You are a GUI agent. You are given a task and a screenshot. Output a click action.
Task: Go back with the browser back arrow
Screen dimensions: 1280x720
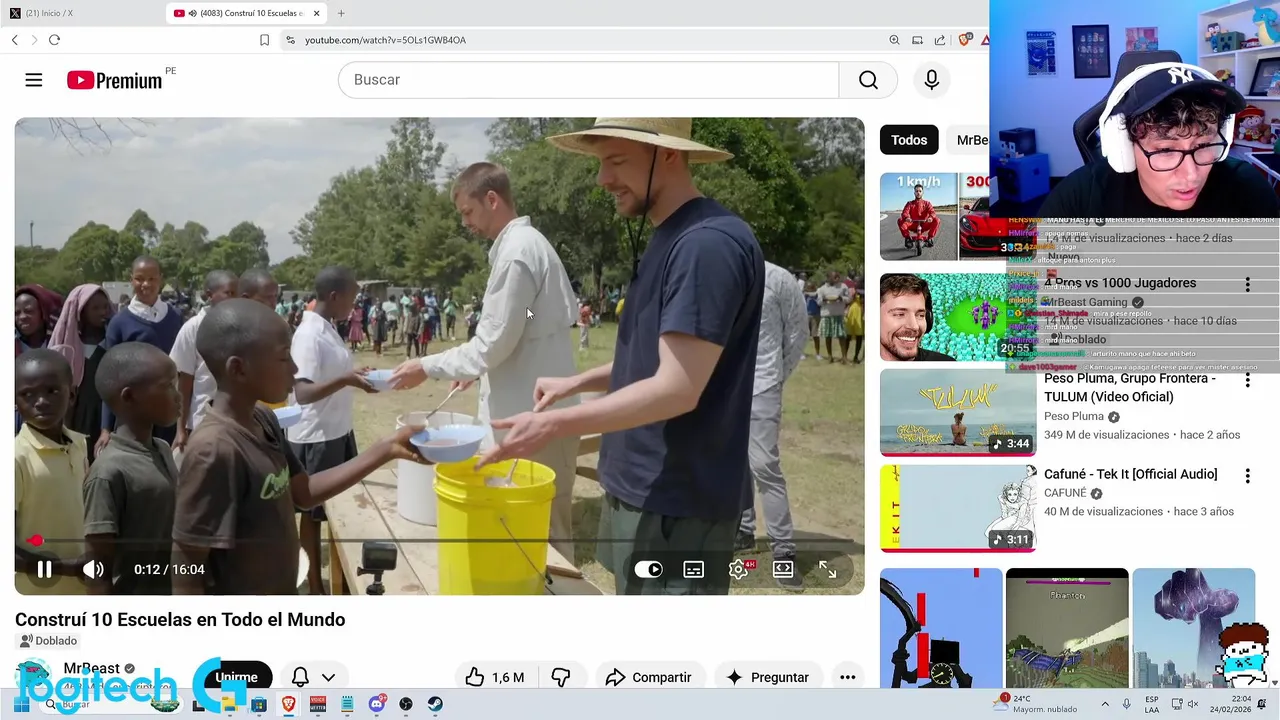[14, 40]
